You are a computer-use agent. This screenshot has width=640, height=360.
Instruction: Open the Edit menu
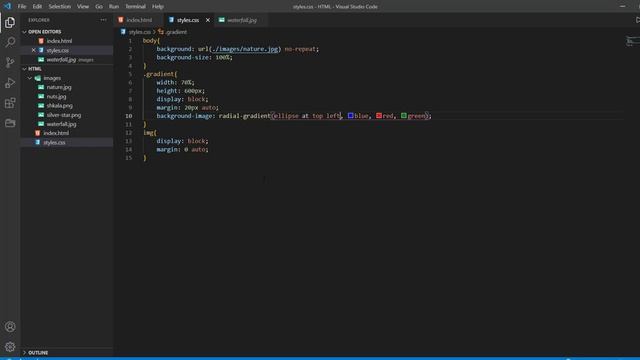click(x=37, y=7)
